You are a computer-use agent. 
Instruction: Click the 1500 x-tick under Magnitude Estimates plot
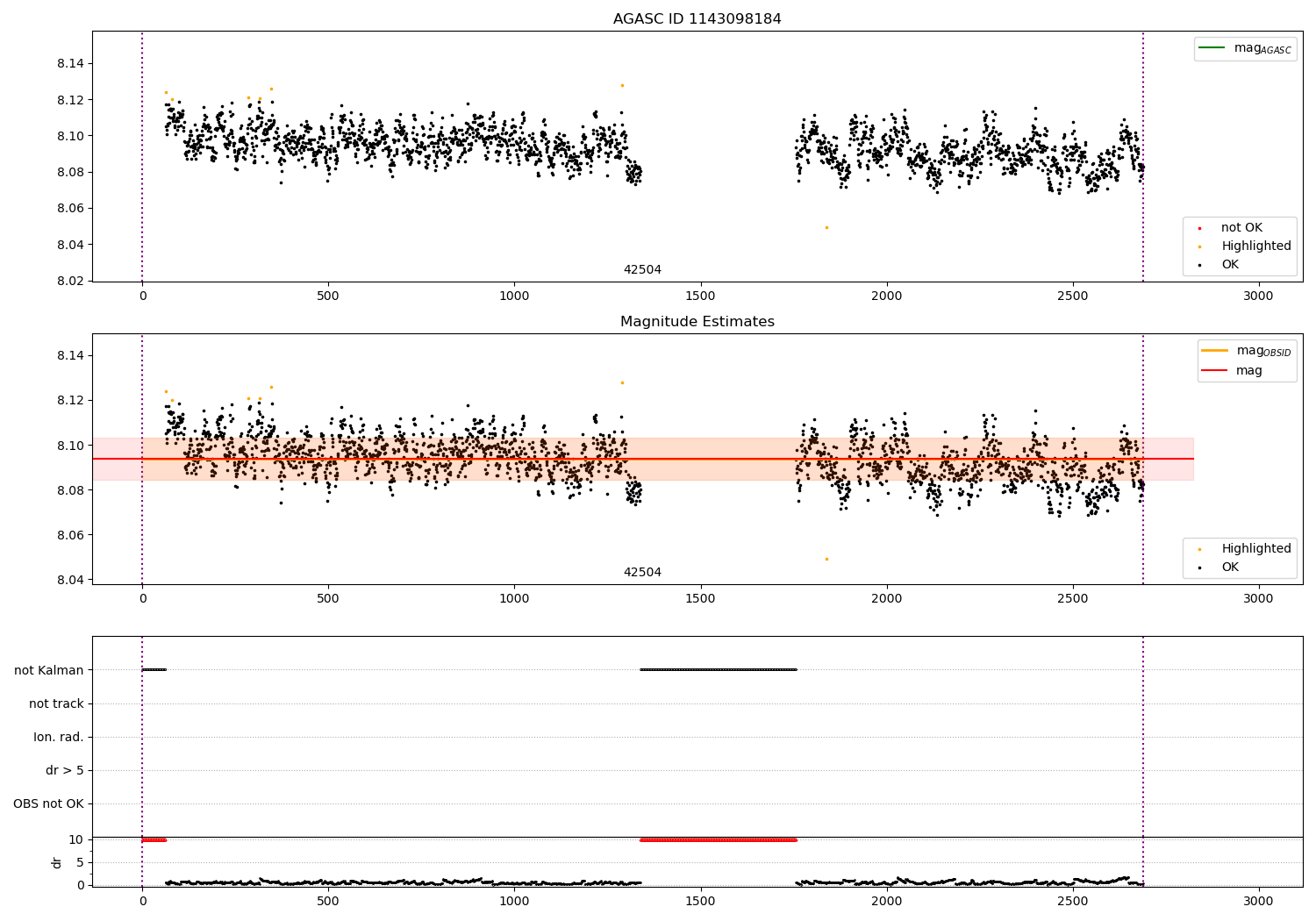tap(700, 598)
